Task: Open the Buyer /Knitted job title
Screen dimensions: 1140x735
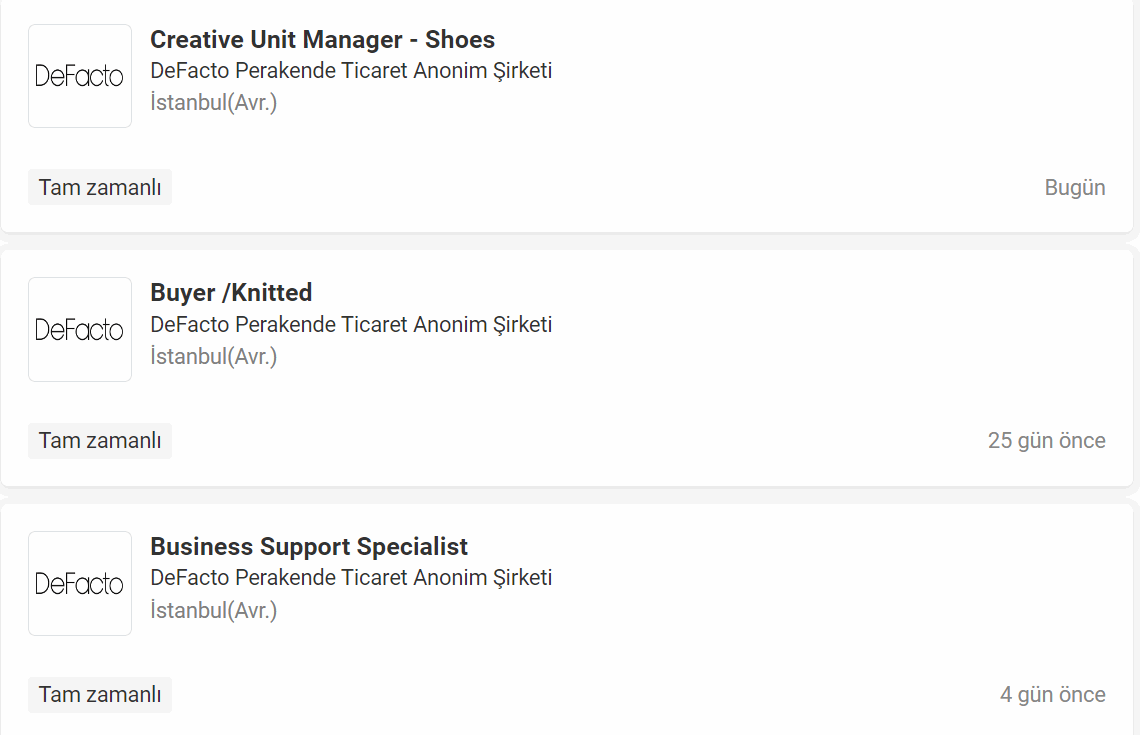Action: point(231,292)
